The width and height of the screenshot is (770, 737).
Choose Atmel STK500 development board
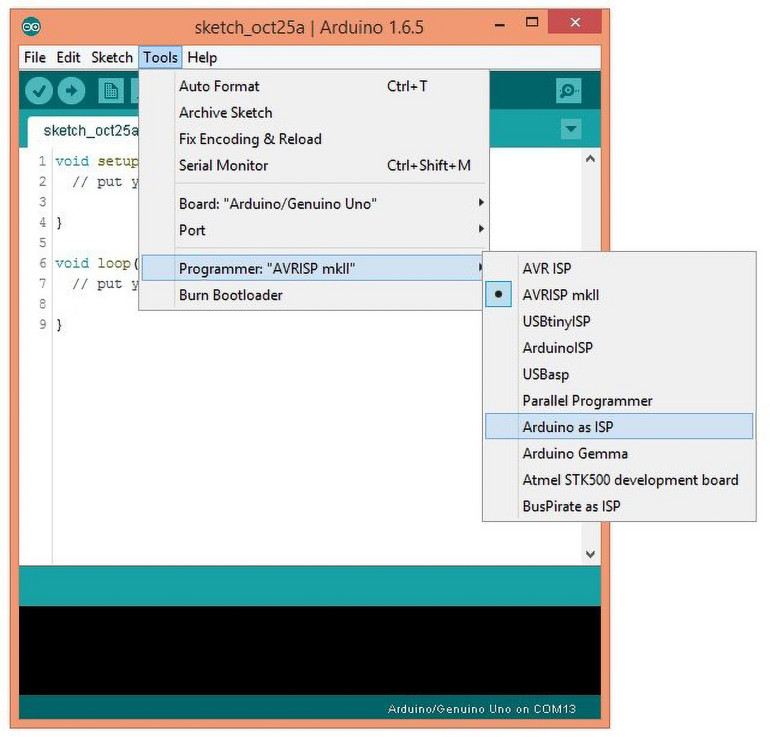click(x=630, y=480)
